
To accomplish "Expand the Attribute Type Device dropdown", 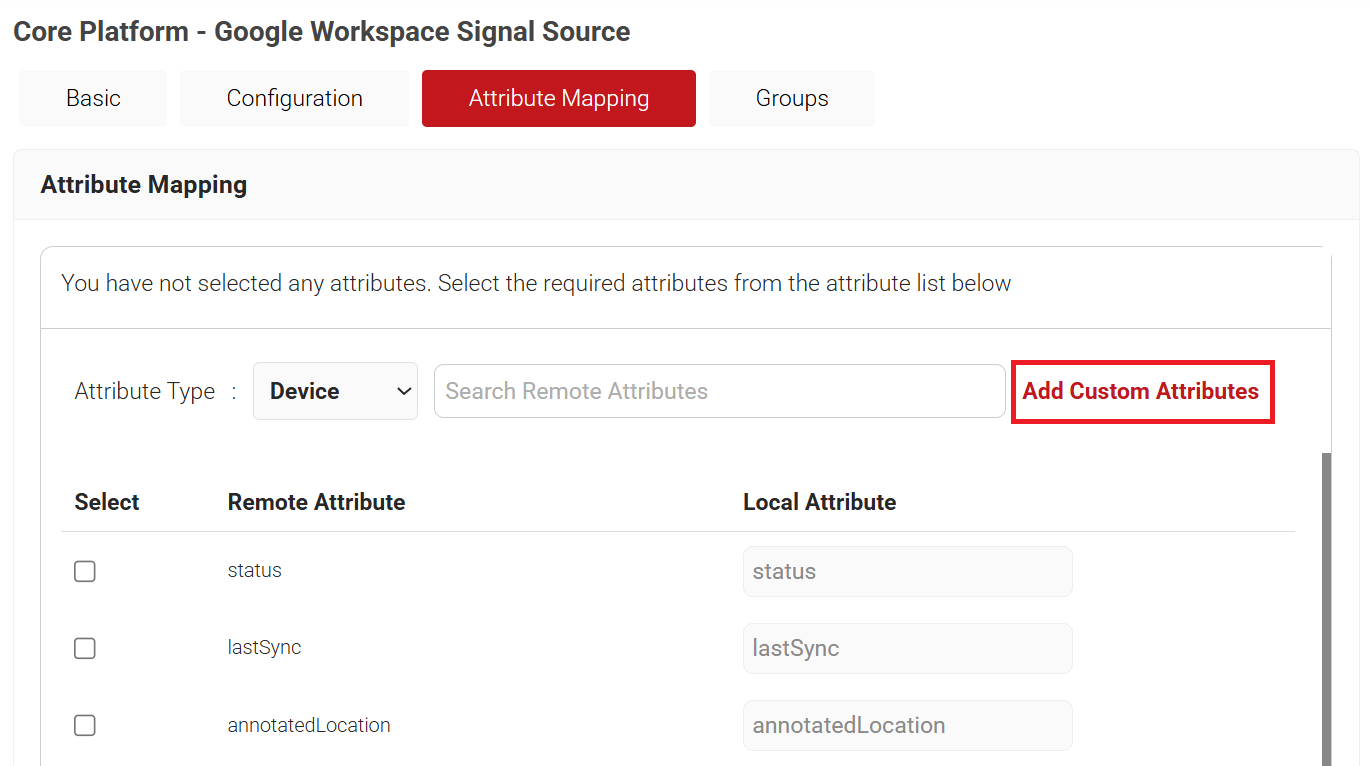I will point(335,391).
